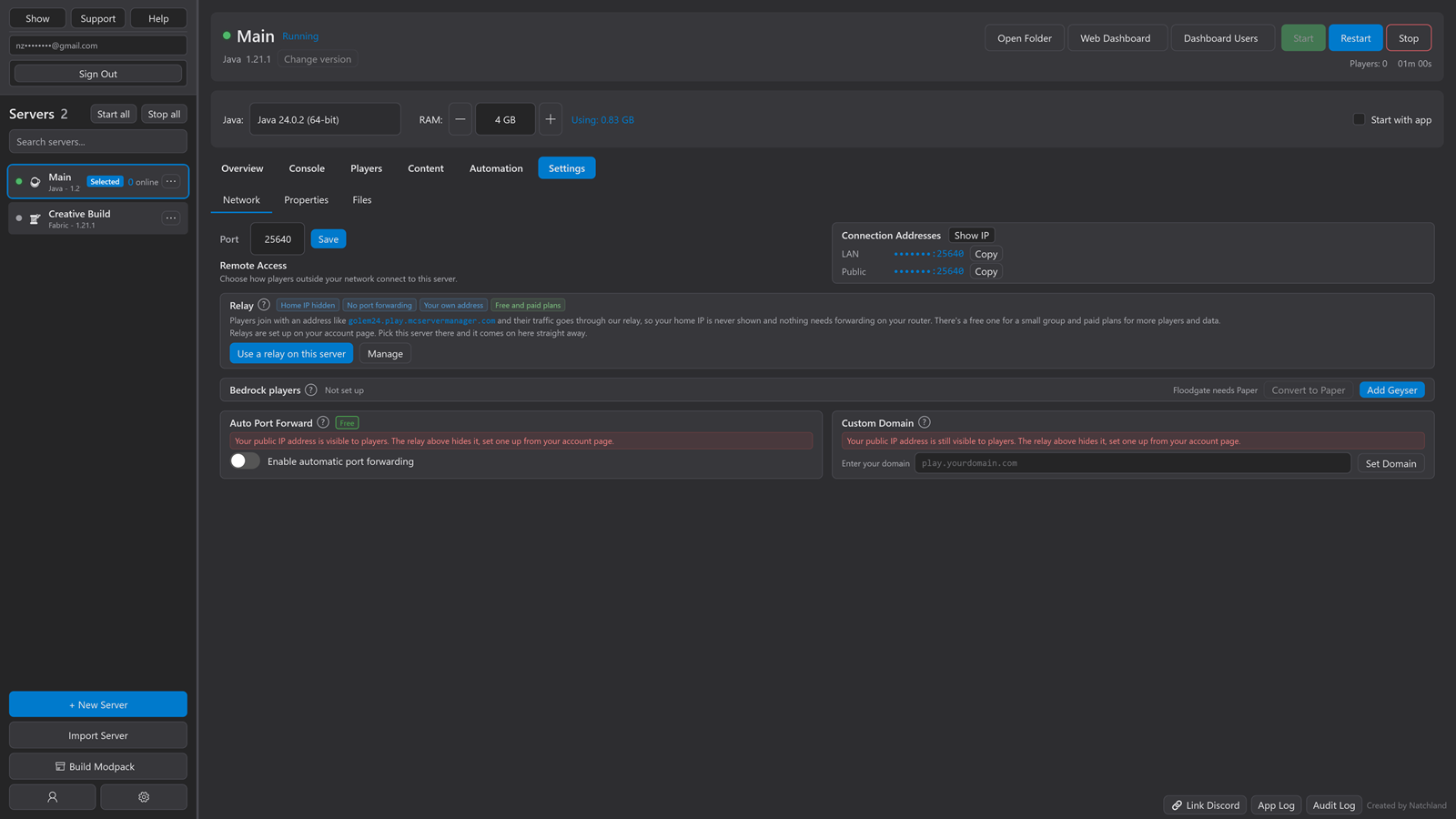Open app settings gear icon
The height and width of the screenshot is (819, 1456).
point(144,796)
